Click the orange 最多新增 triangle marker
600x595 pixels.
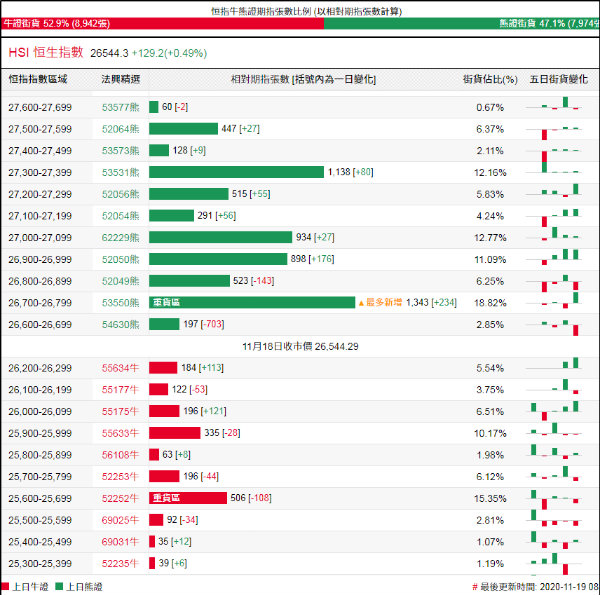[x=361, y=303]
